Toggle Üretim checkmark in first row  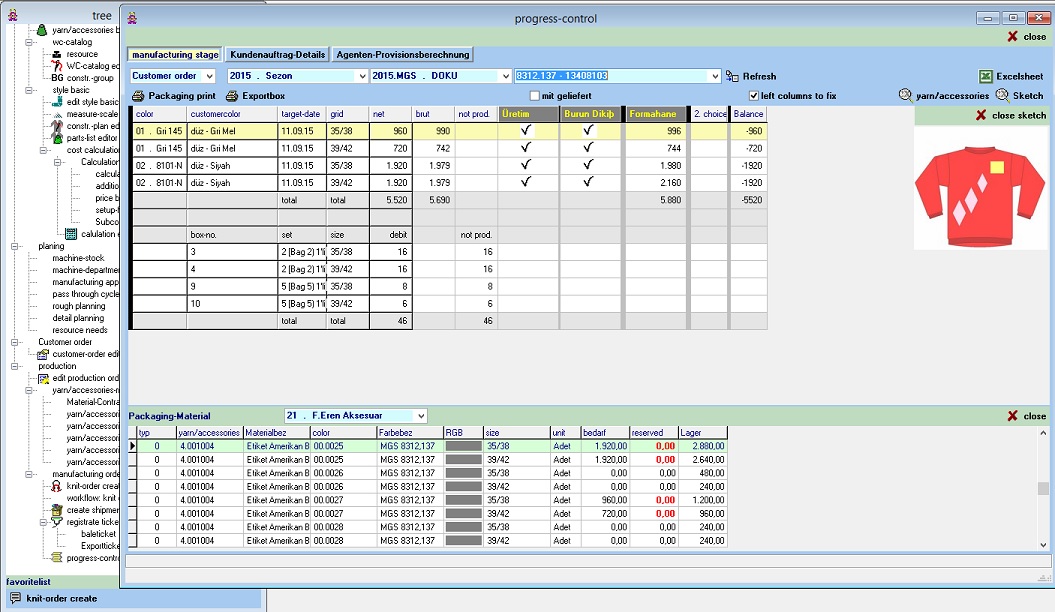526,131
